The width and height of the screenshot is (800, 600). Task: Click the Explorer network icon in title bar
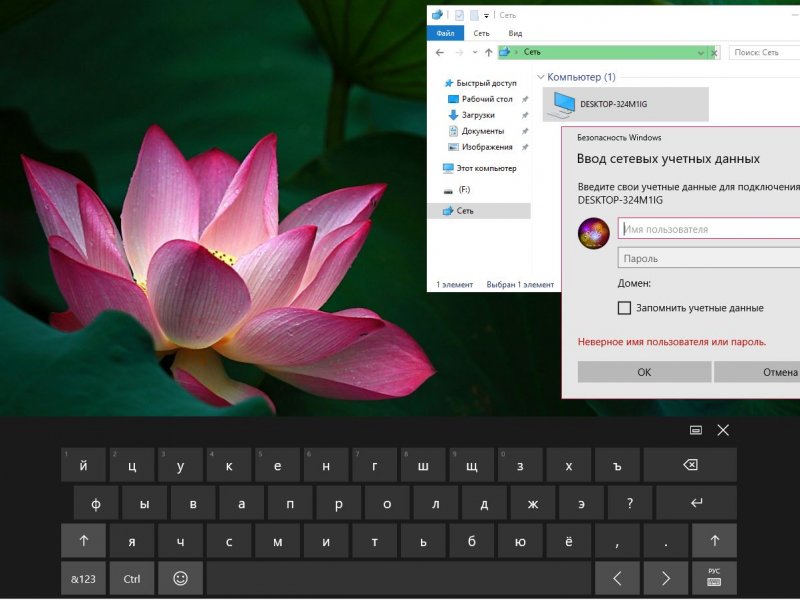click(437, 15)
